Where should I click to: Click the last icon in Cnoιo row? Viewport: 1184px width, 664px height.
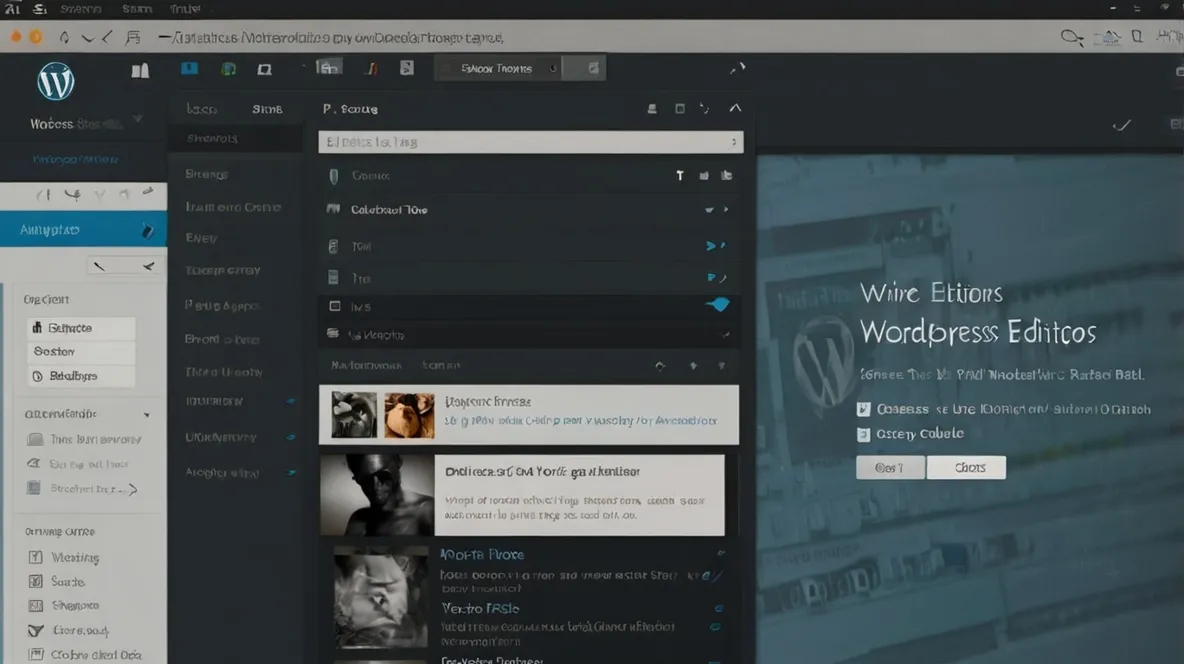(x=726, y=175)
